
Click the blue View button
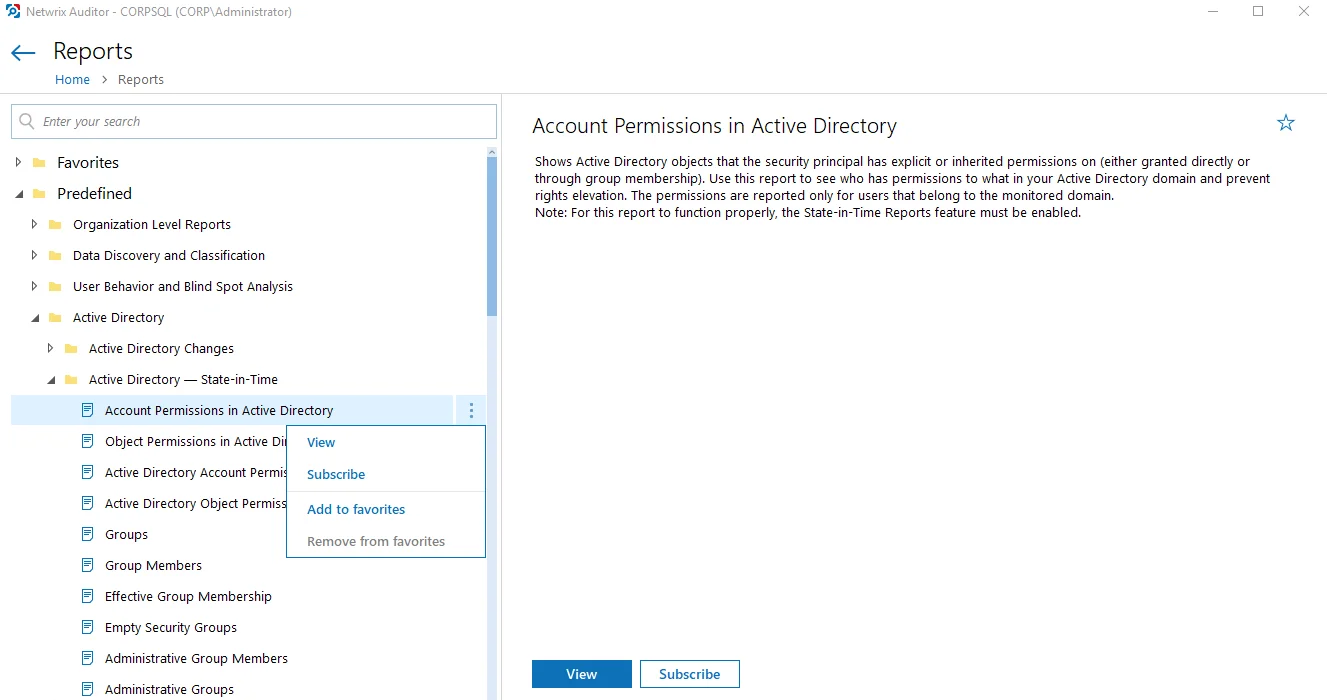582,674
